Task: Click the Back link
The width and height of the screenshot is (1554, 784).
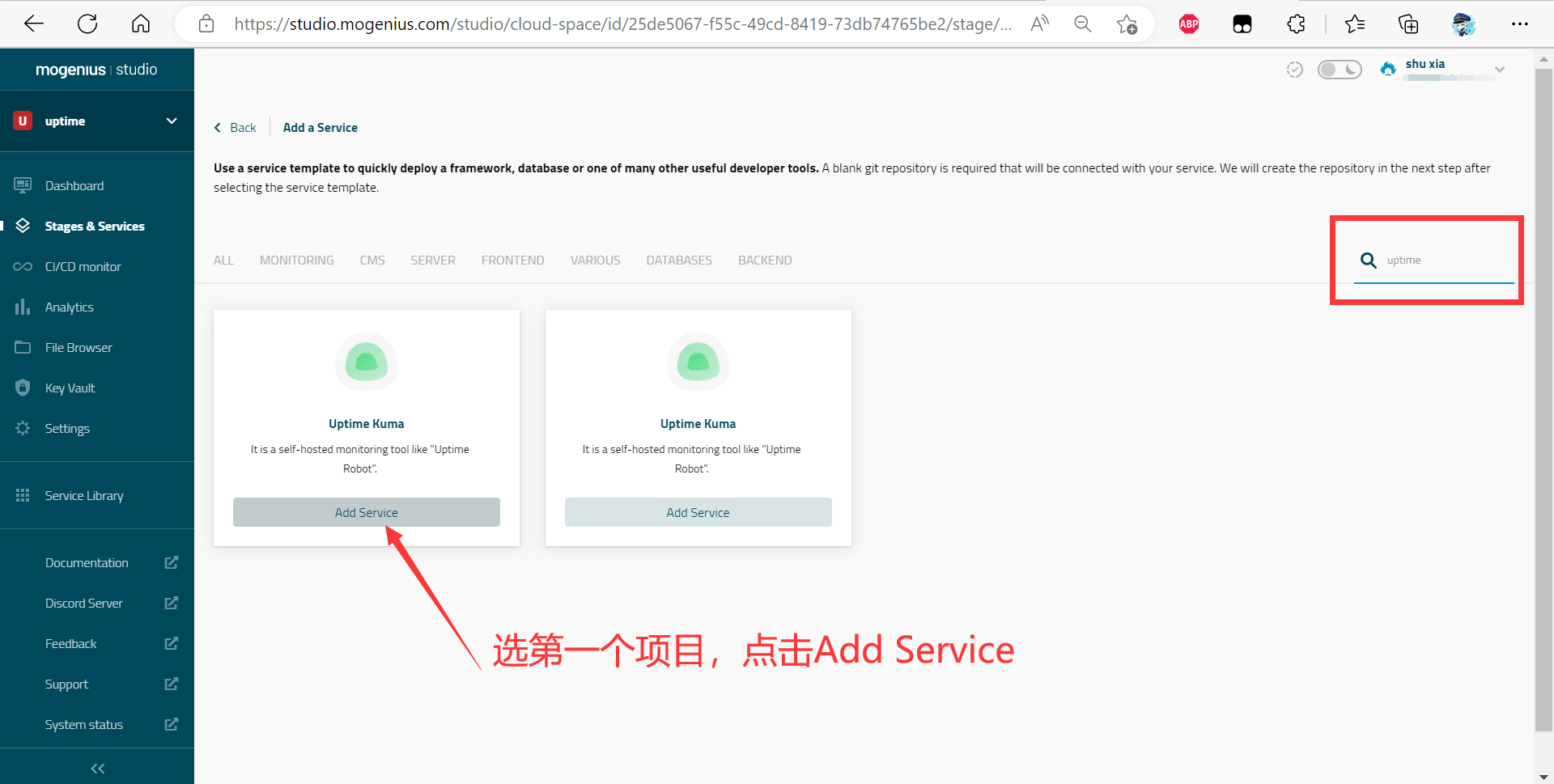Action: pyautogui.click(x=236, y=128)
